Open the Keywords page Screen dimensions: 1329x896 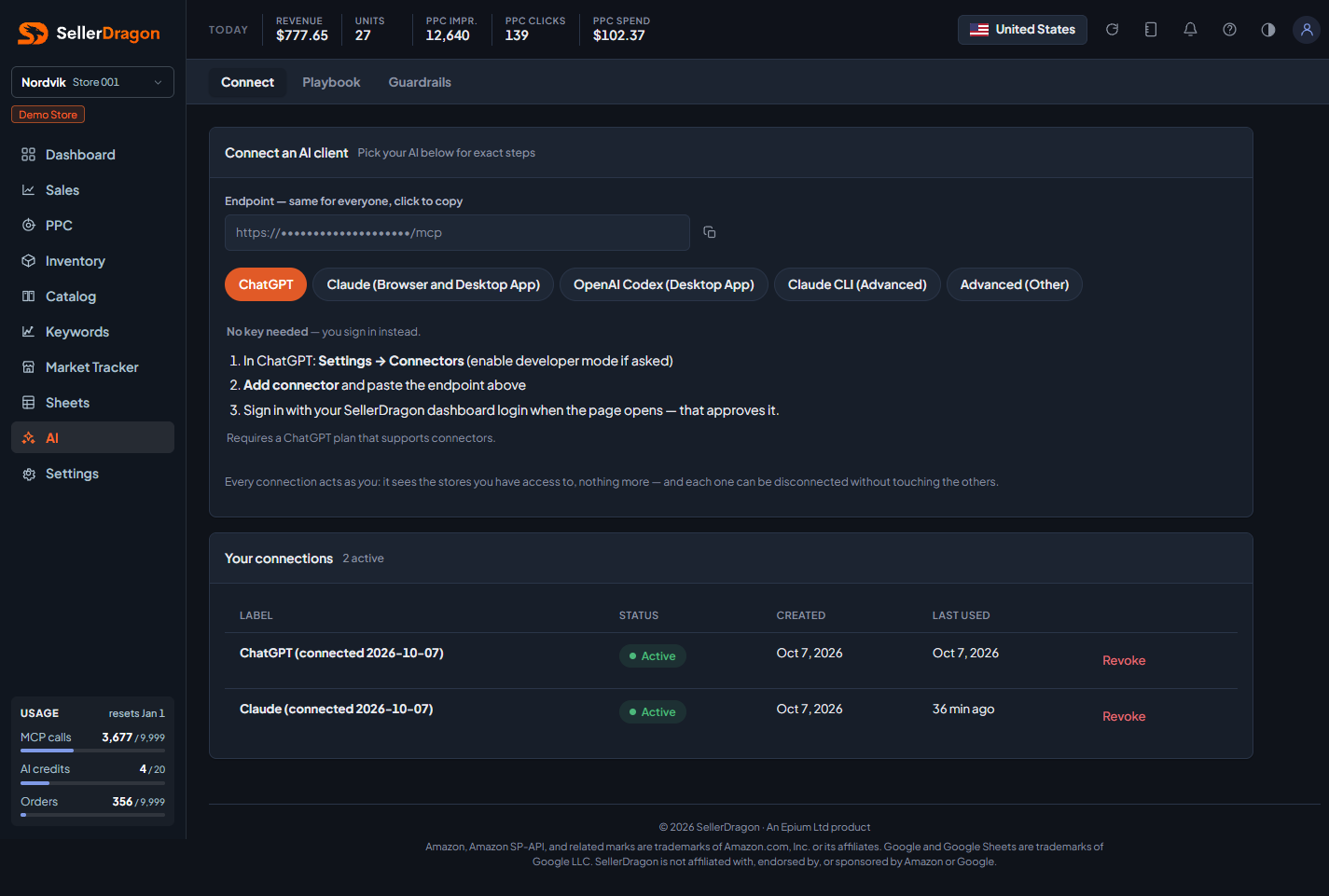(x=92, y=332)
